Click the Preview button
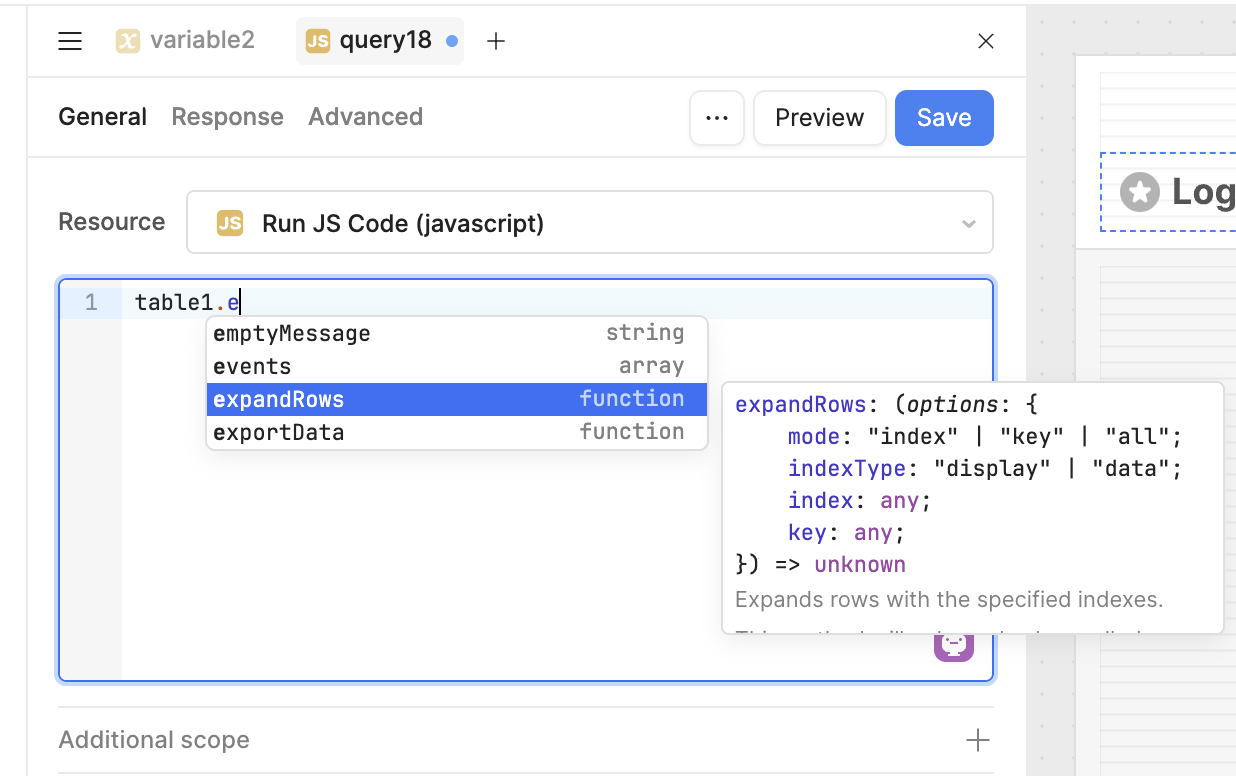Image resolution: width=1236 pixels, height=776 pixels. pos(820,118)
